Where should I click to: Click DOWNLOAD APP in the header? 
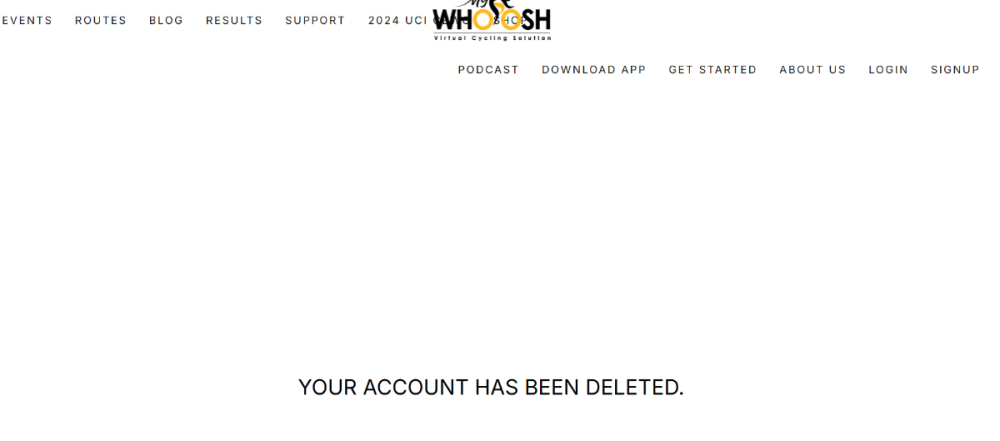coord(594,70)
